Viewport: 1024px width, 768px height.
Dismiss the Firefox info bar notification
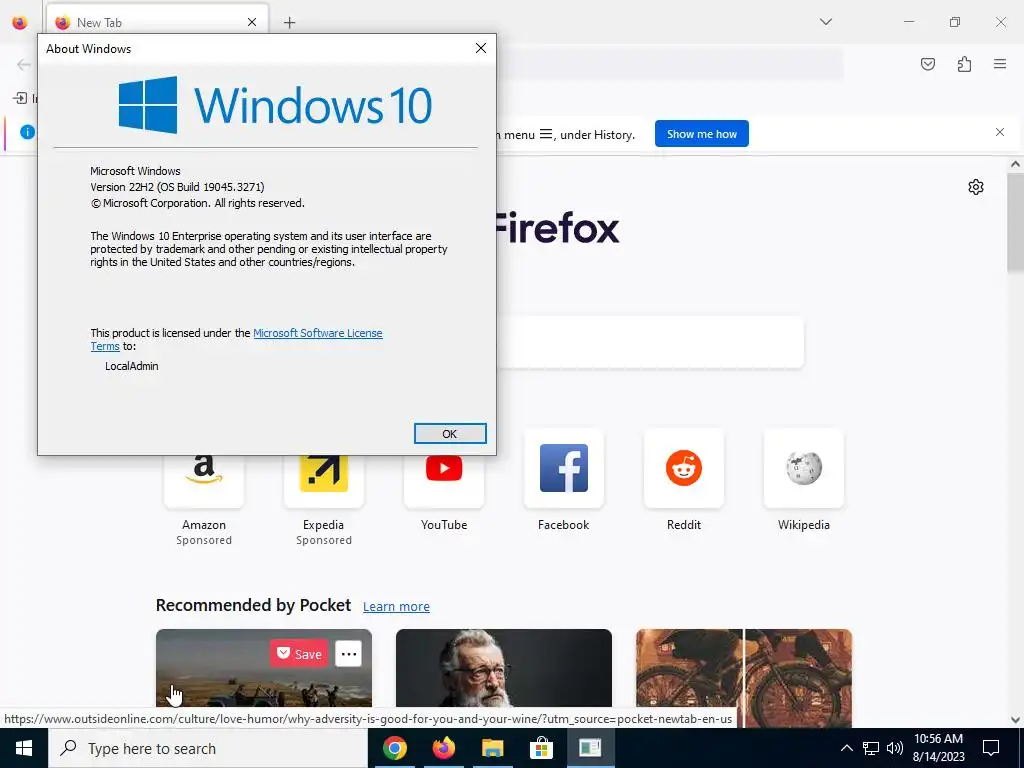tap(1000, 133)
